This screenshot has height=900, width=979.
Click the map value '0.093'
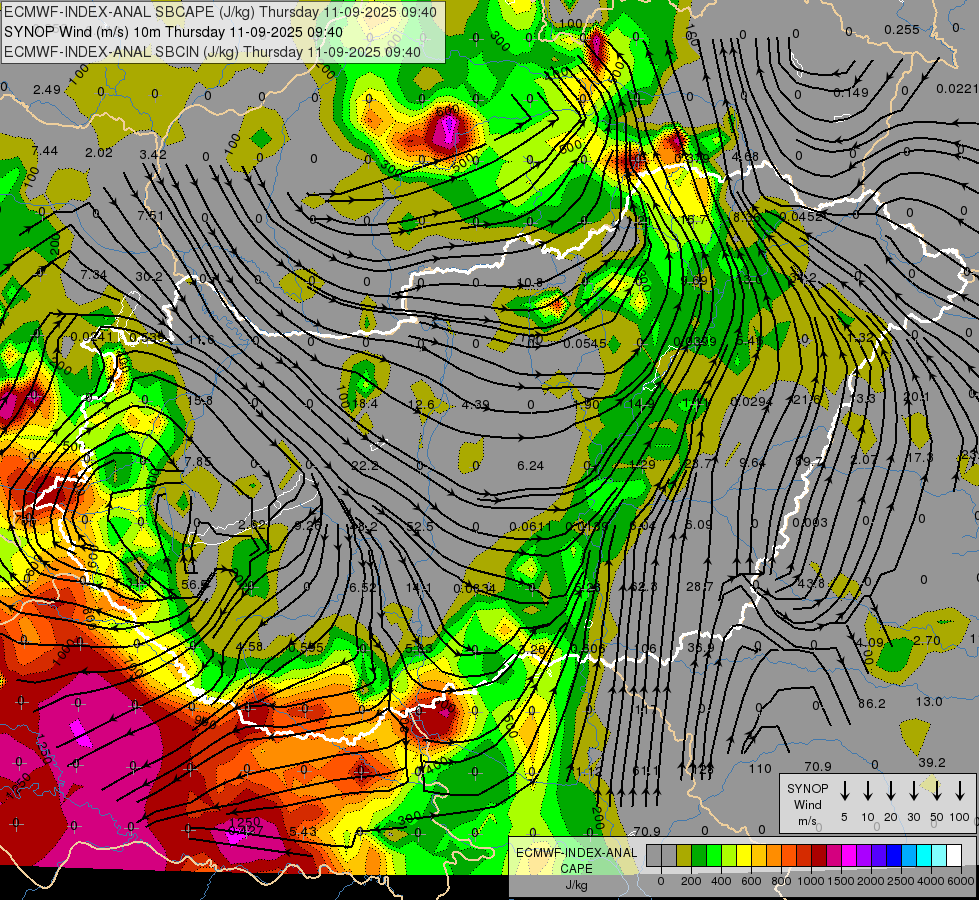click(810, 522)
